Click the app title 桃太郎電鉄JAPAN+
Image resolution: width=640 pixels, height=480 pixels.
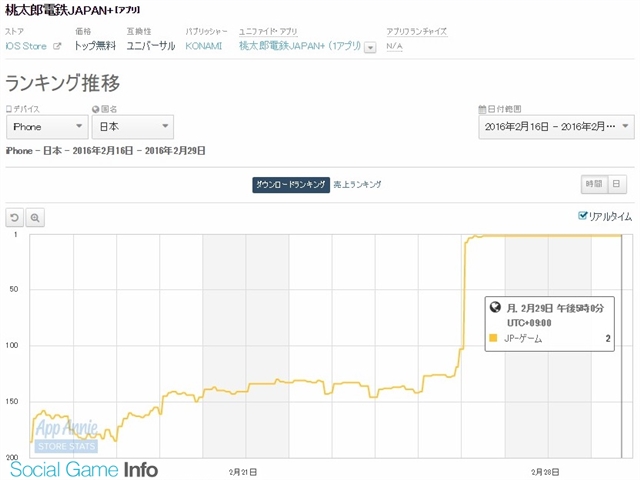pos(73,10)
